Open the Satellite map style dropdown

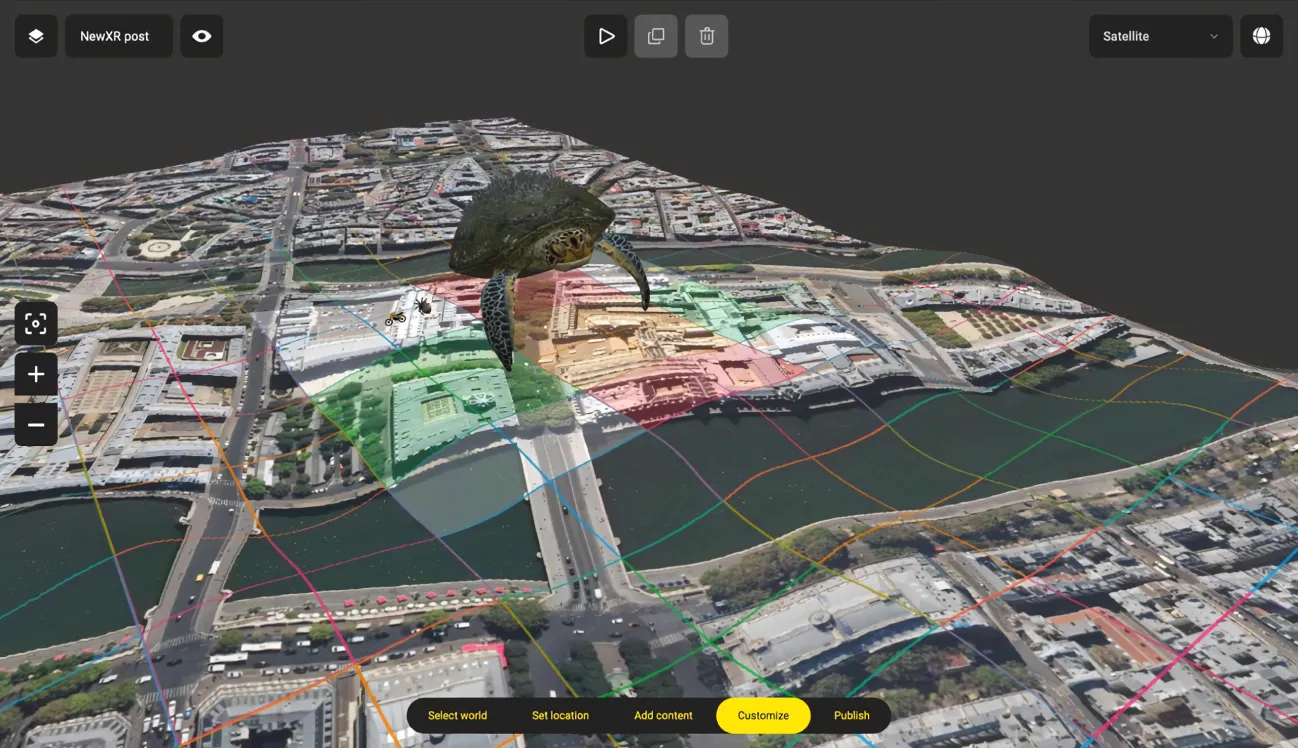(1160, 36)
